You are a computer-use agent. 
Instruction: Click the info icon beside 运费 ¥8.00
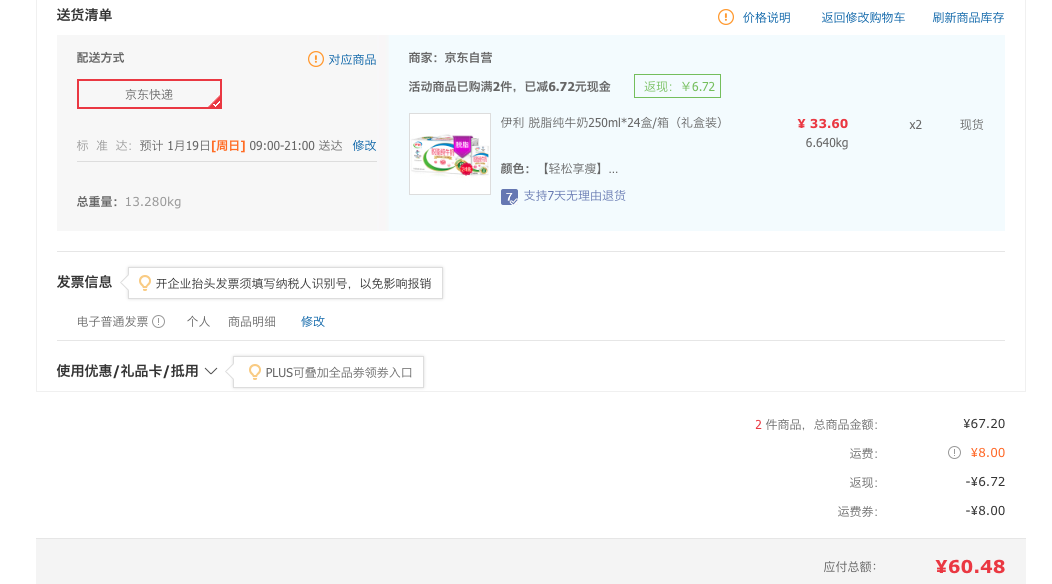[x=954, y=452]
